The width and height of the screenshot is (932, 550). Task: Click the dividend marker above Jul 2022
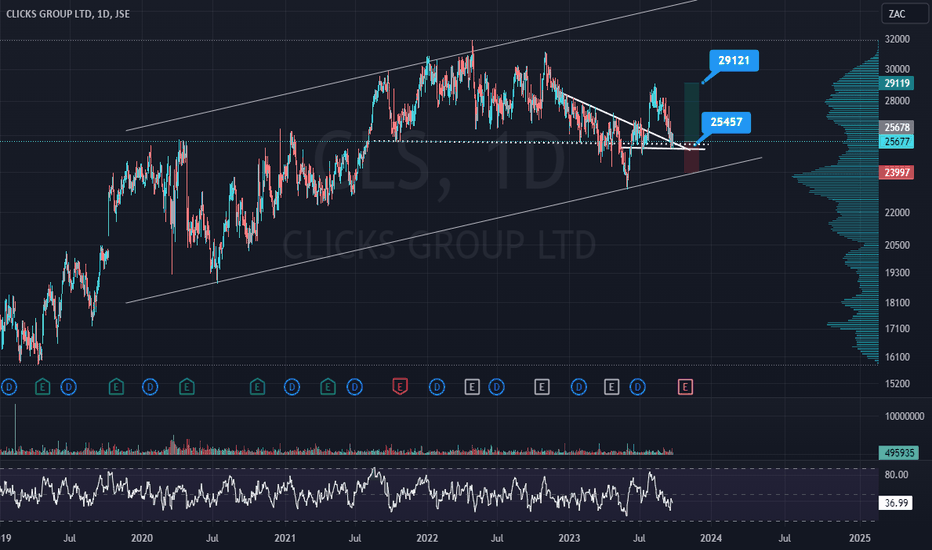[x=496, y=388]
